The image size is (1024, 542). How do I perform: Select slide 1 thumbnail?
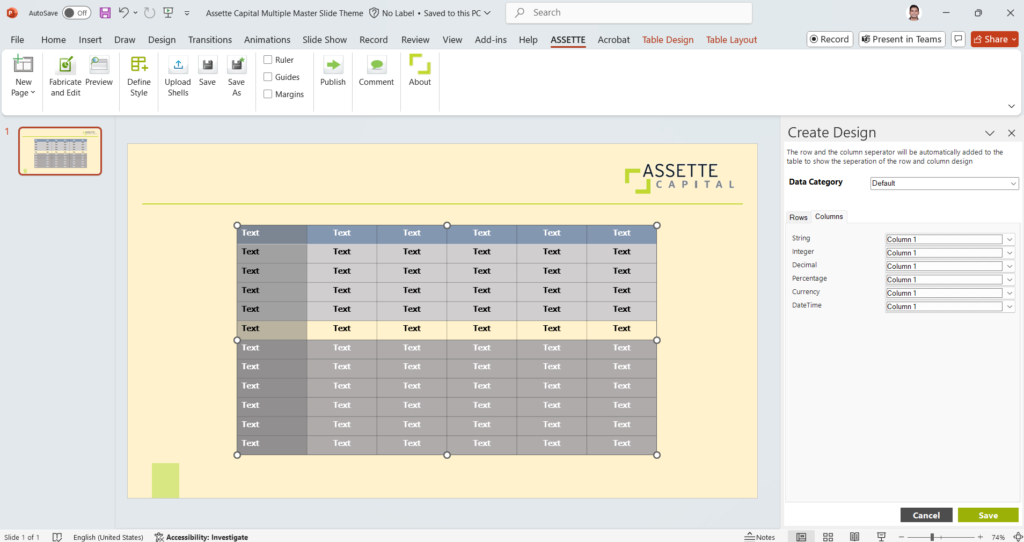pyautogui.click(x=59, y=151)
